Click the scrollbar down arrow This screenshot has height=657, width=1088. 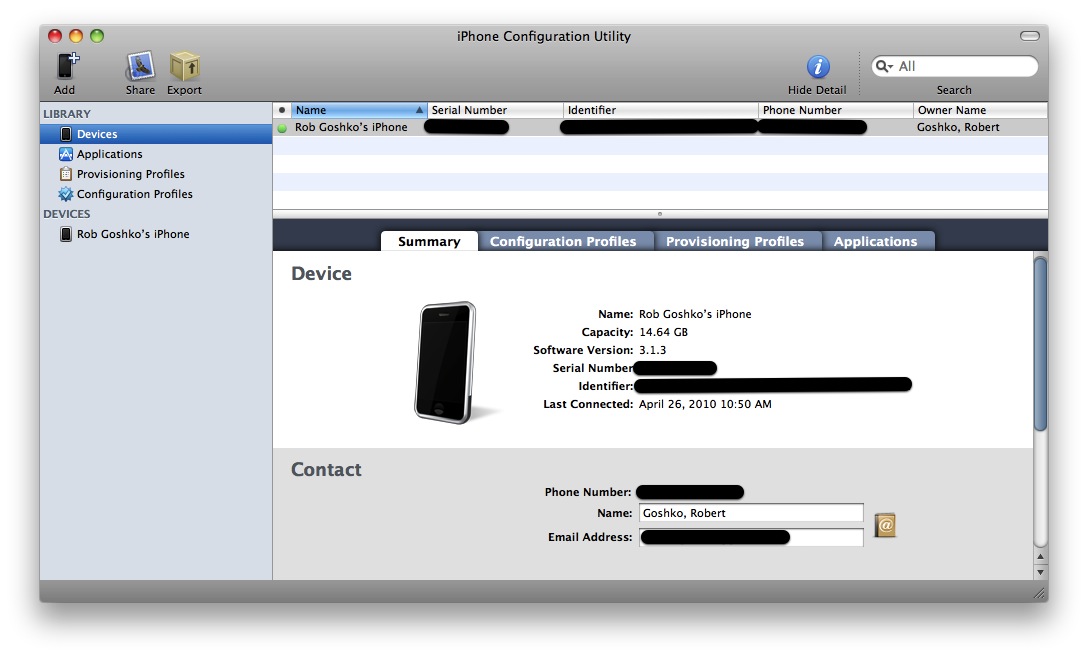tap(1040, 572)
